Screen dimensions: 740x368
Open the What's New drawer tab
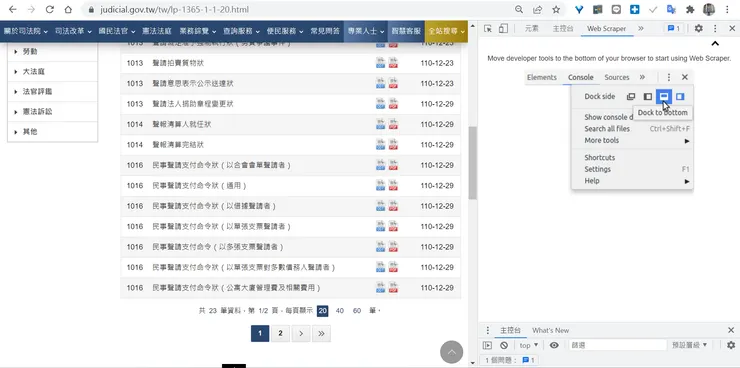point(550,330)
